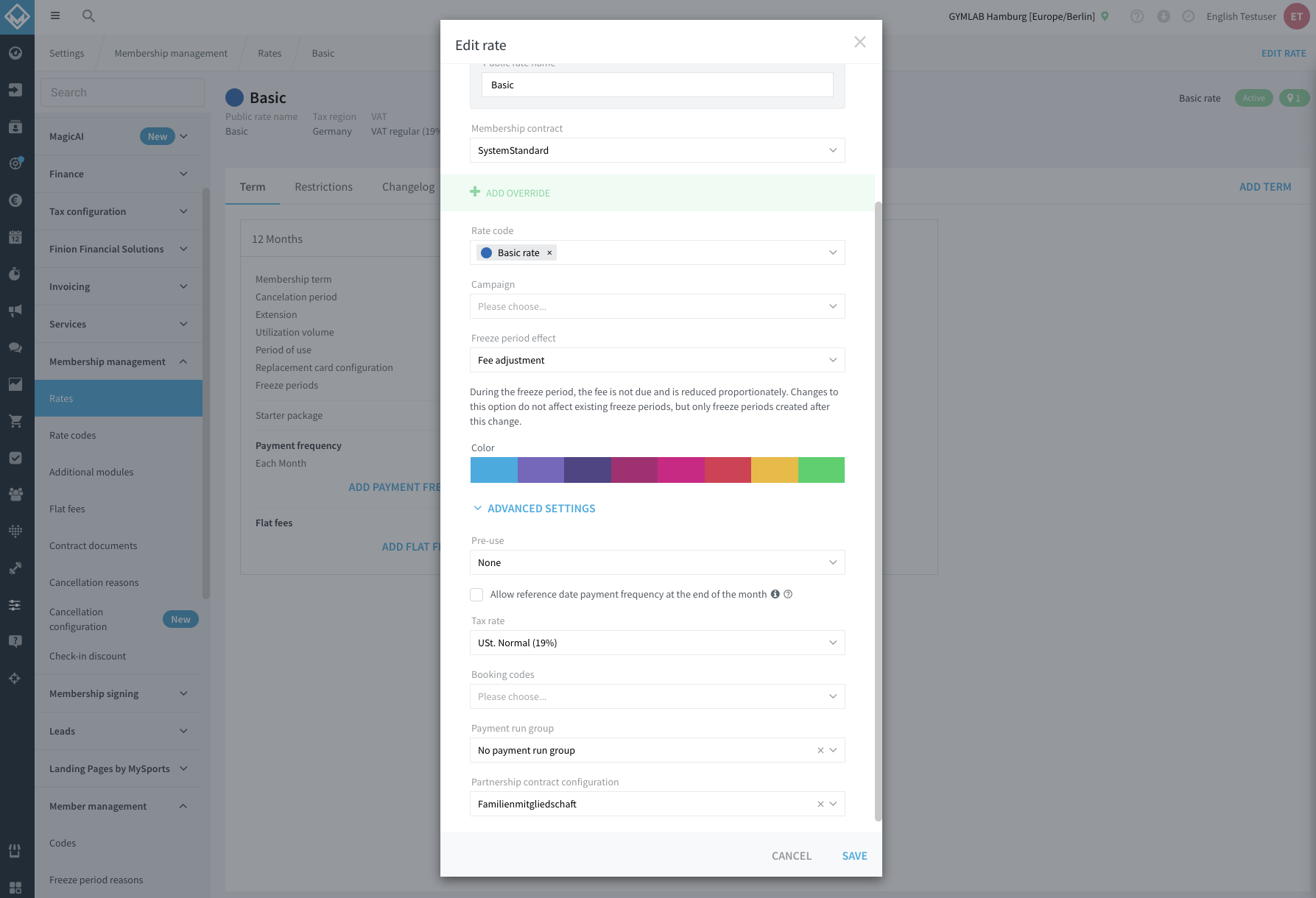
Task: Click the Public rate name input field
Action: tap(657, 85)
